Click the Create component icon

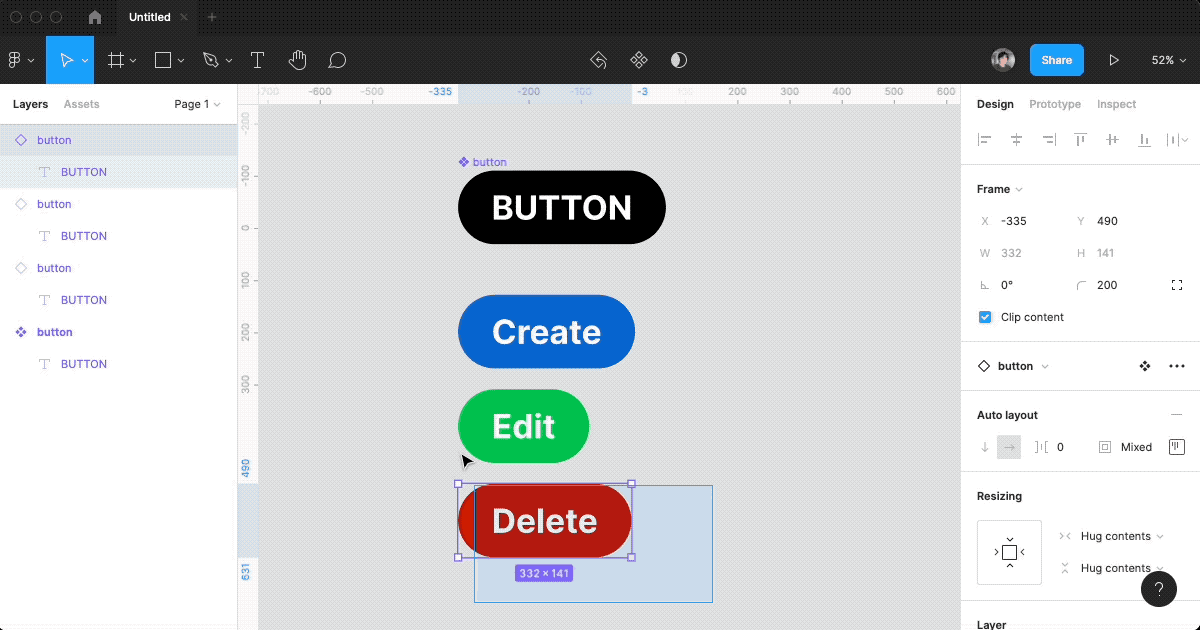pyautogui.click(x=638, y=60)
